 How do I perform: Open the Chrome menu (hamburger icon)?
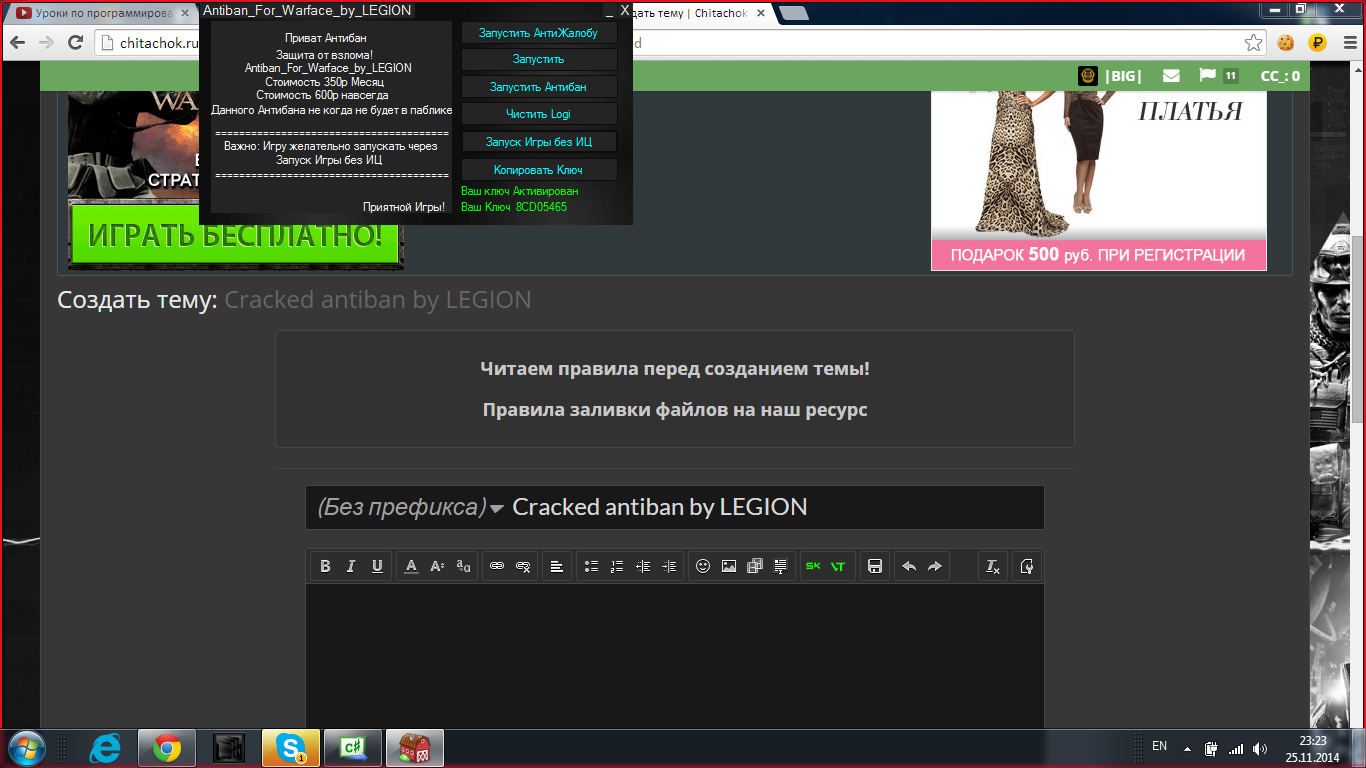click(1348, 43)
